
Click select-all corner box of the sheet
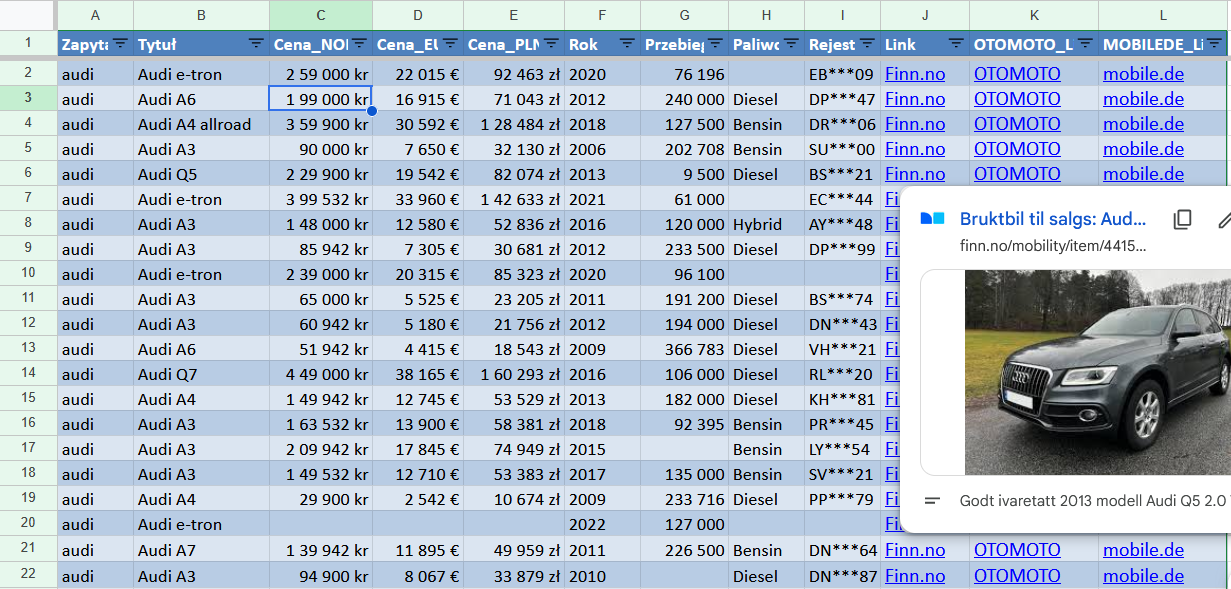[x=28, y=15]
